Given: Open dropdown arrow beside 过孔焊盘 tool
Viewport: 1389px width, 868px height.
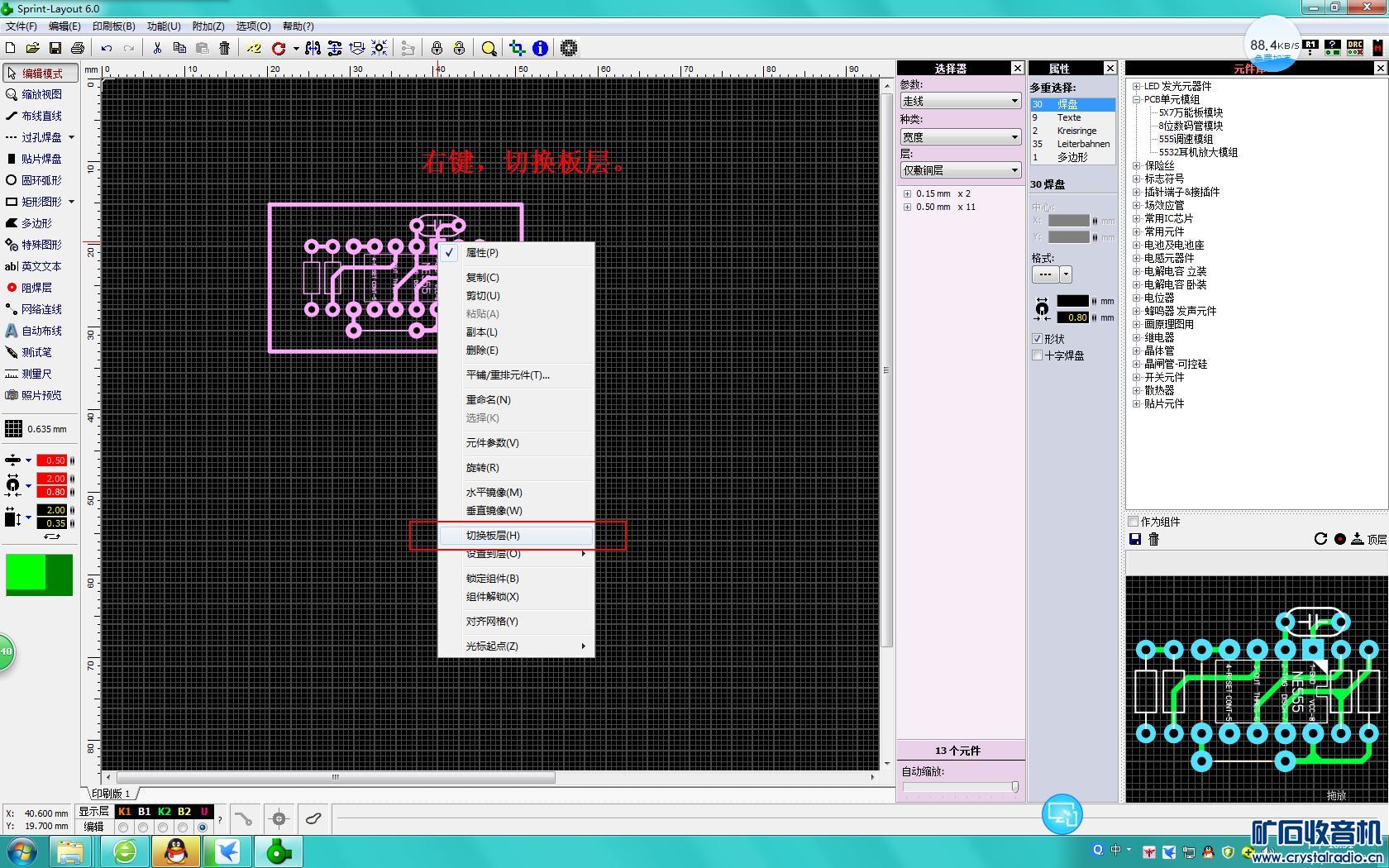Looking at the screenshot, I should (x=72, y=137).
